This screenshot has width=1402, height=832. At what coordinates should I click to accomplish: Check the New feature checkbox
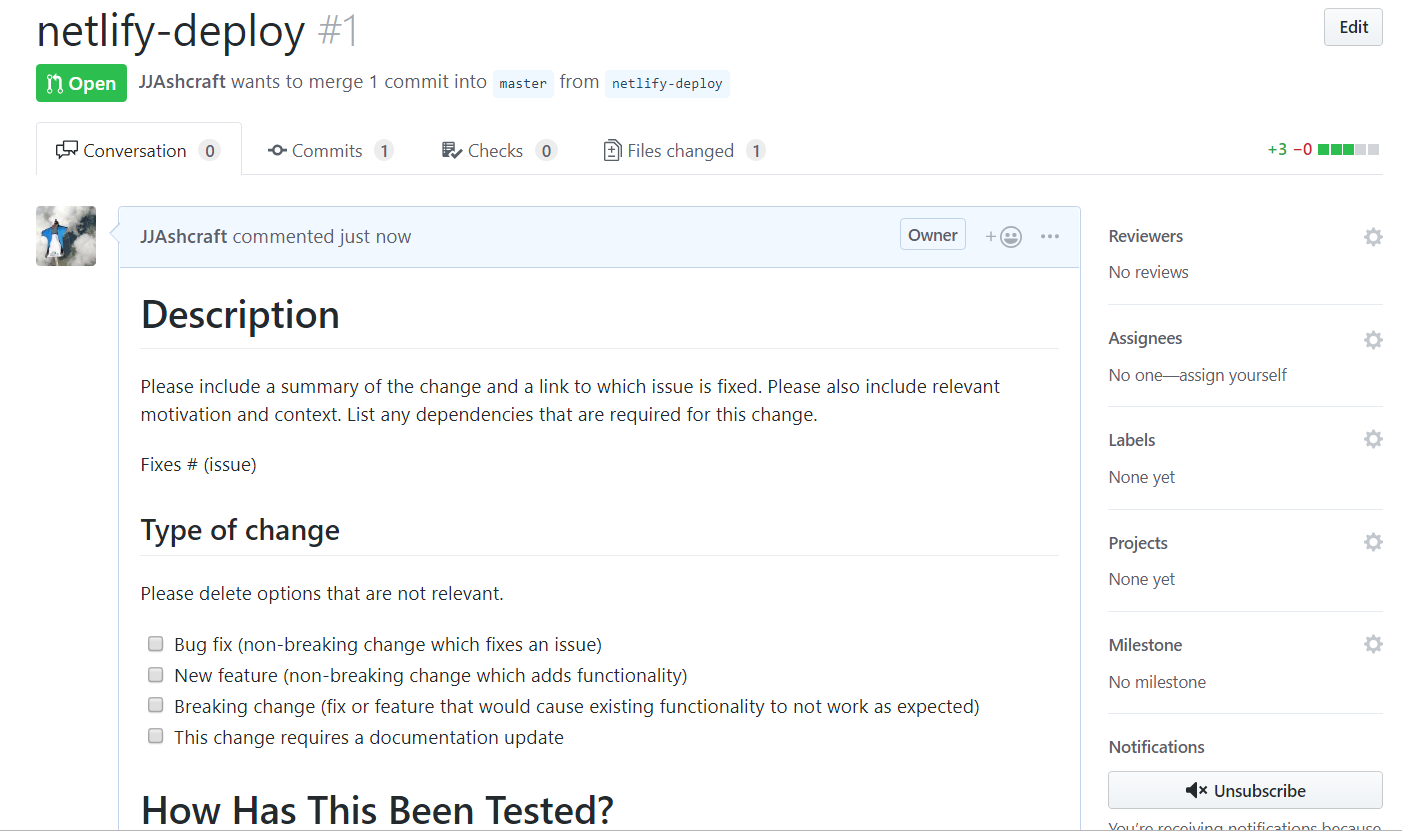pos(156,674)
